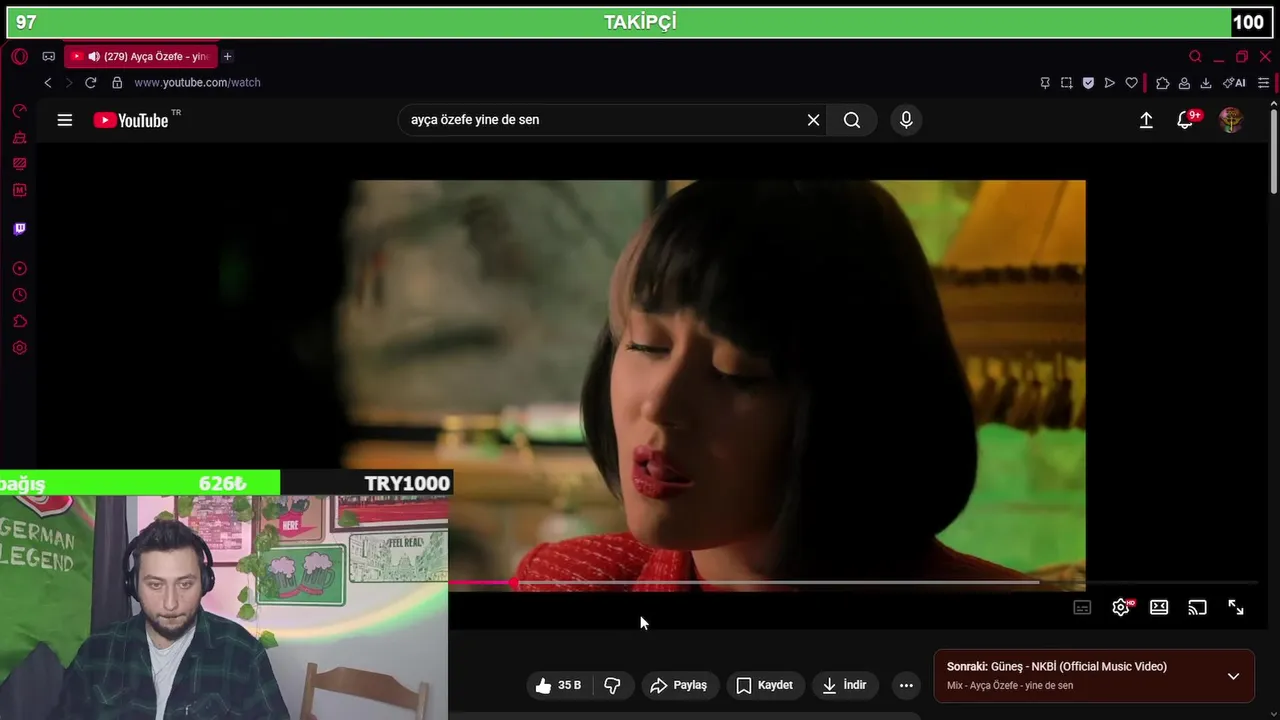Open the Opera GX main menu logo
This screenshot has height=720, width=1280.
click(20, 57)
